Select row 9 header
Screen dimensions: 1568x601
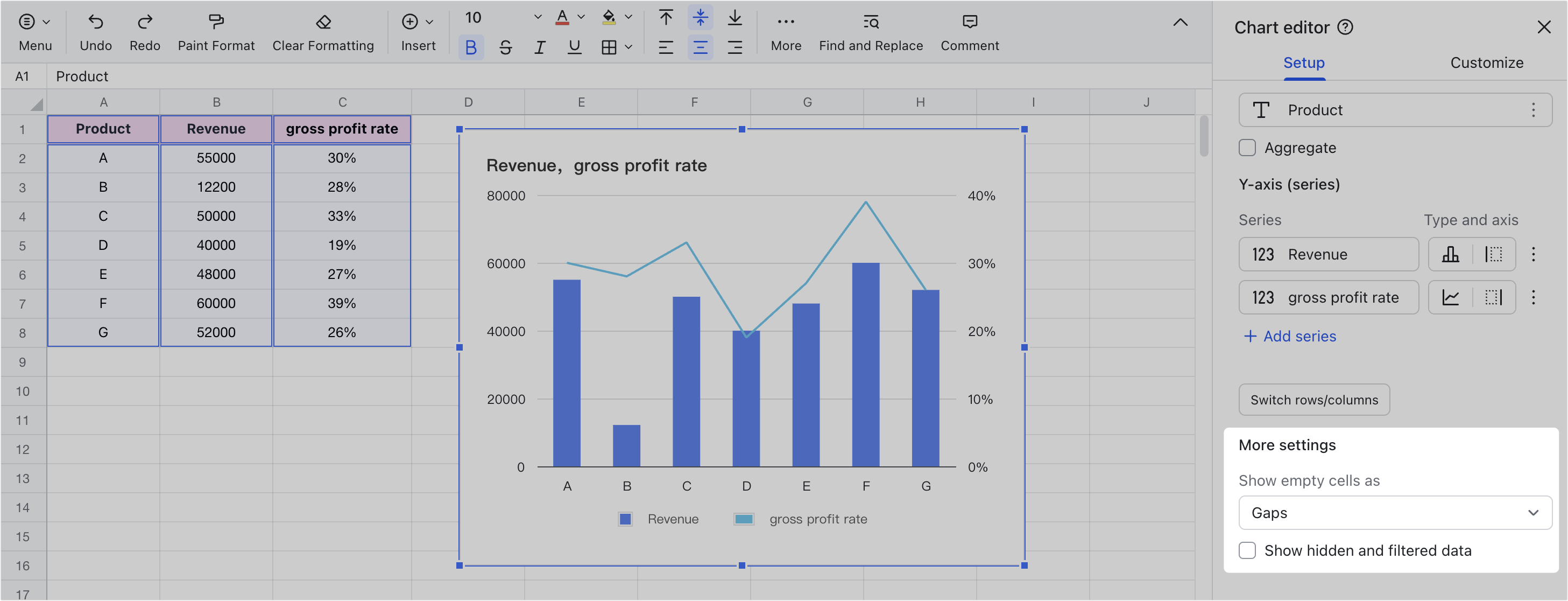23,362
